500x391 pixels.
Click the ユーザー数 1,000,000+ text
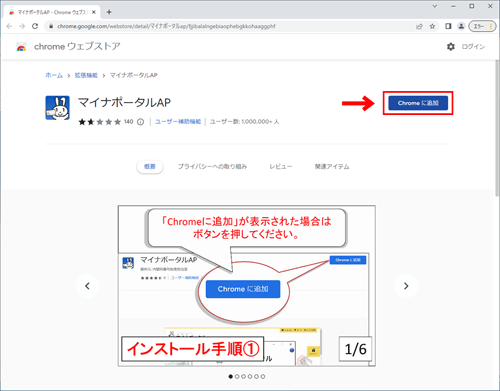point(244,122)
